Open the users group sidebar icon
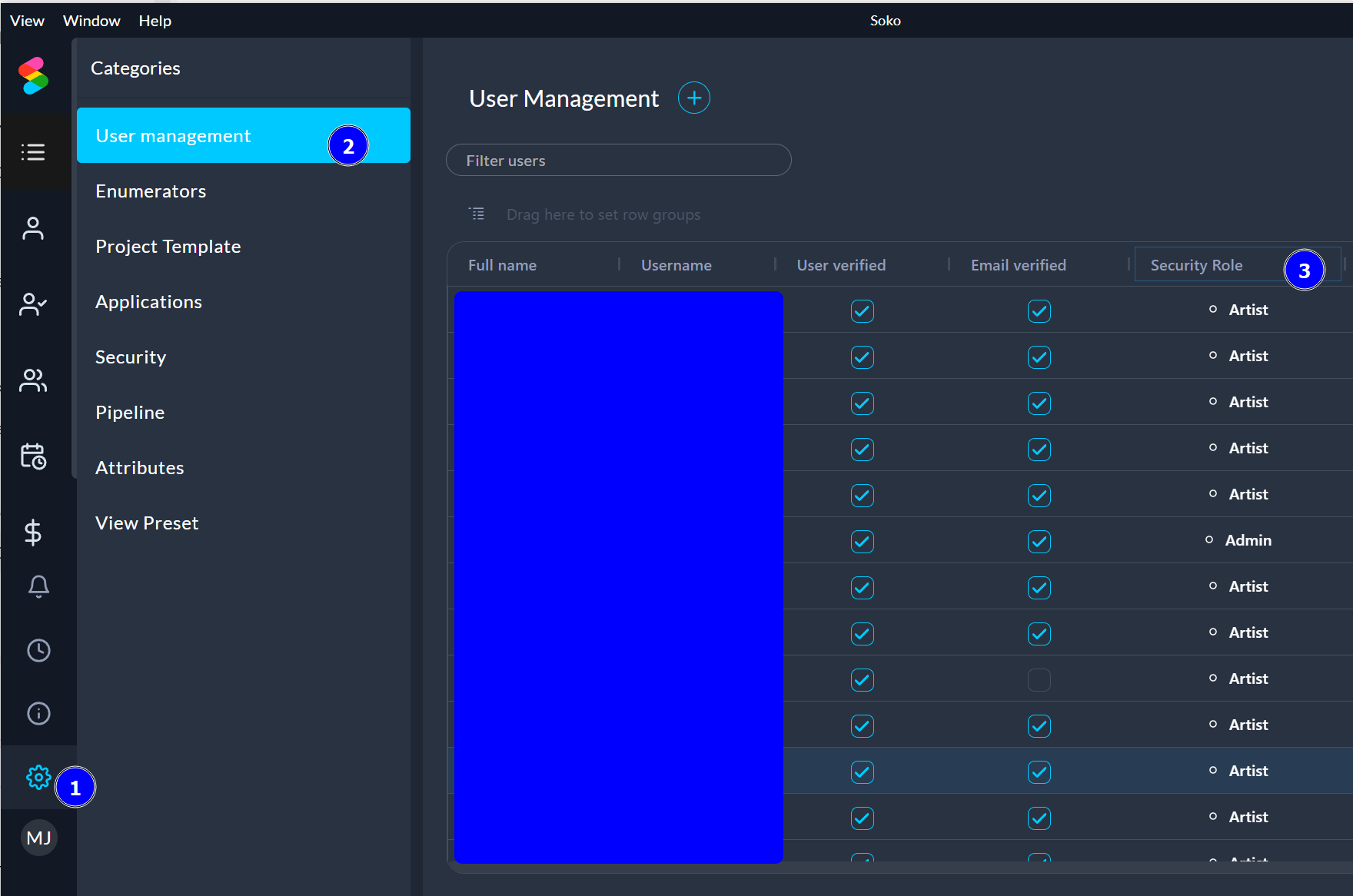 pyautogui.click(x=33, y=380)
